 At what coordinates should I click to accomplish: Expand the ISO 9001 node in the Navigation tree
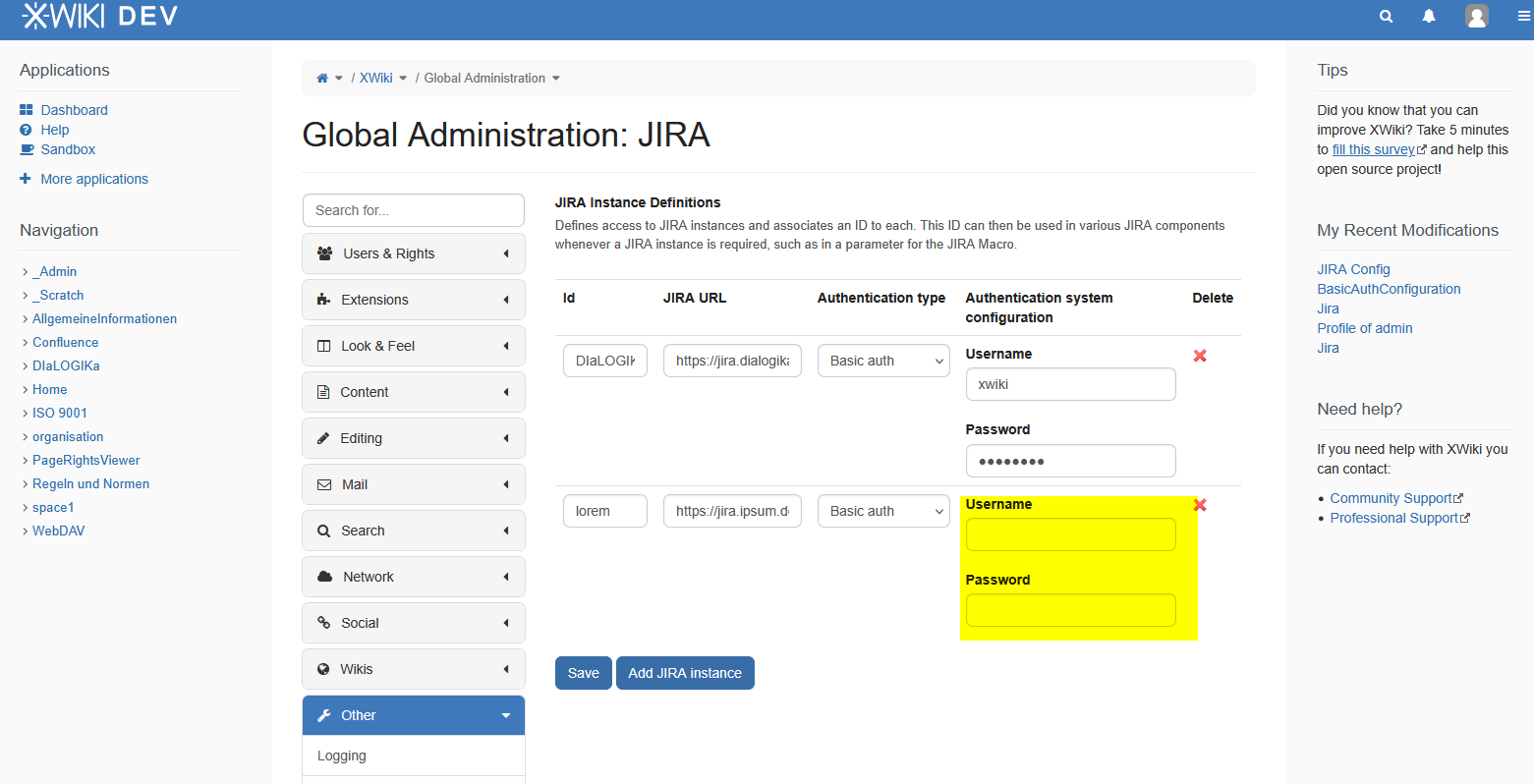(x=26, y=414)
